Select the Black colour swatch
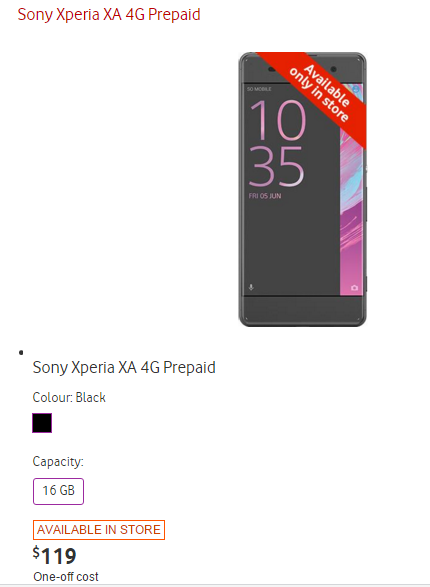The width and height of the screenshot is (430, 587). point(42,423)
